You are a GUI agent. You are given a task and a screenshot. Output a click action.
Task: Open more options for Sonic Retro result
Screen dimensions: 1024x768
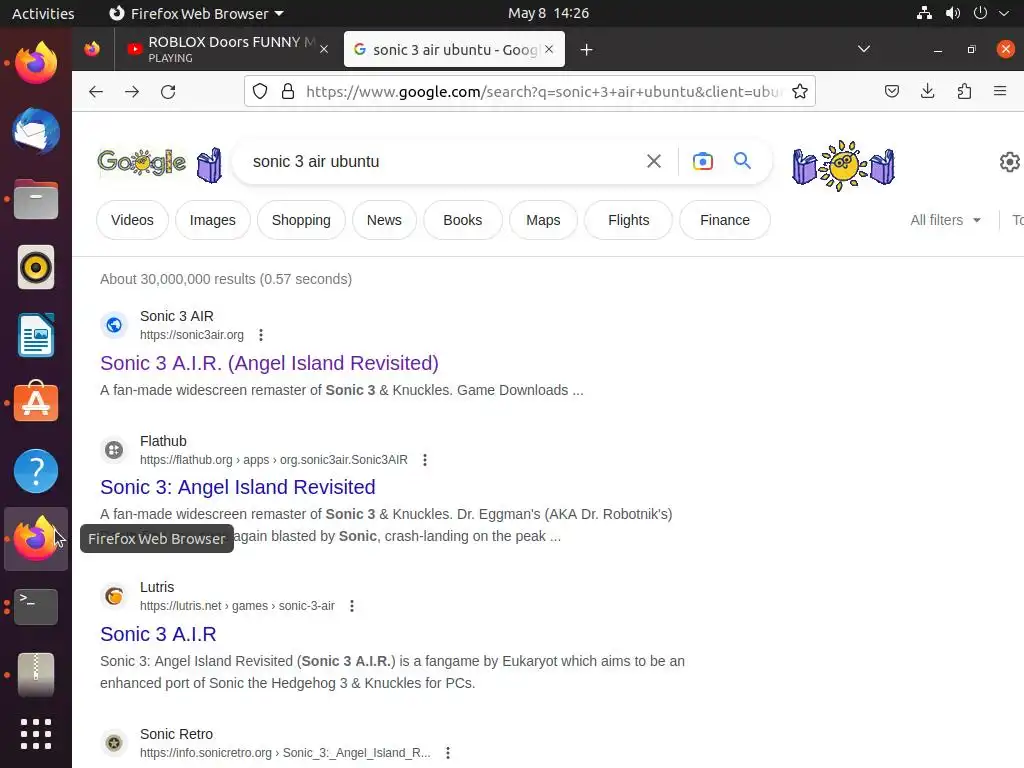pyautogui.click(x=448, y=753)
